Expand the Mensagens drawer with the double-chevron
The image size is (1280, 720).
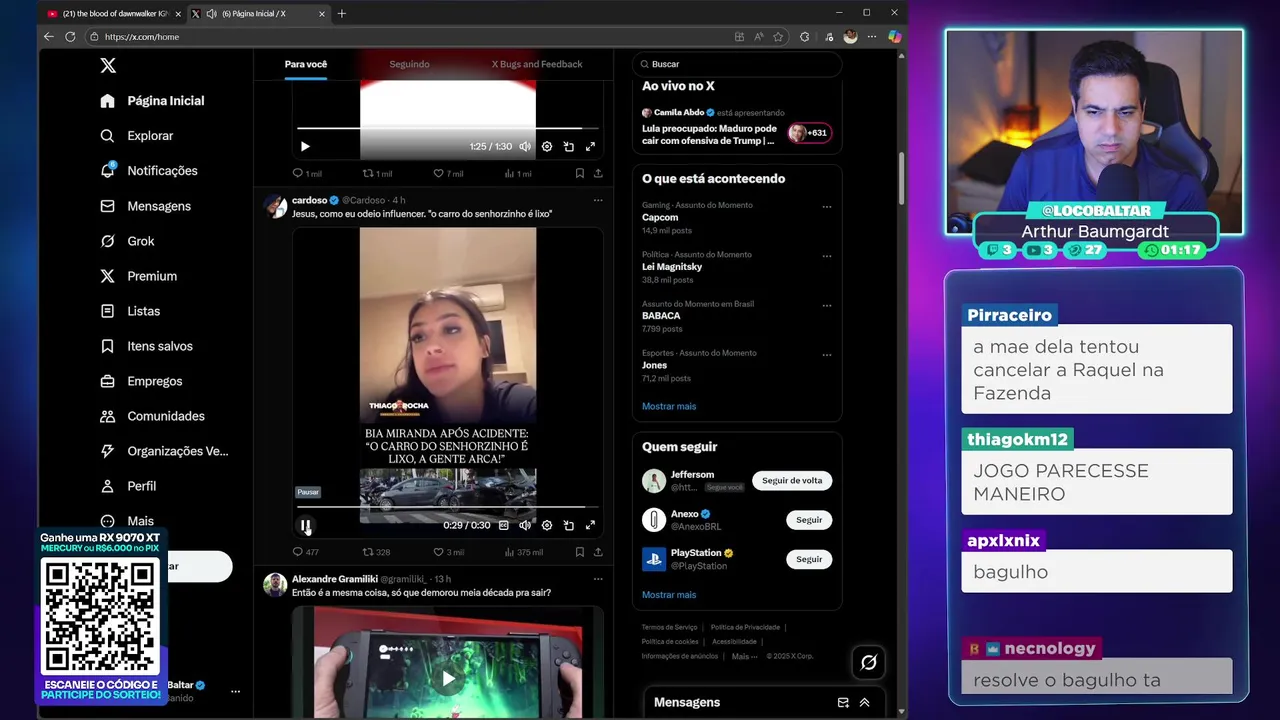pyautogui.click(x=865, y=703)
